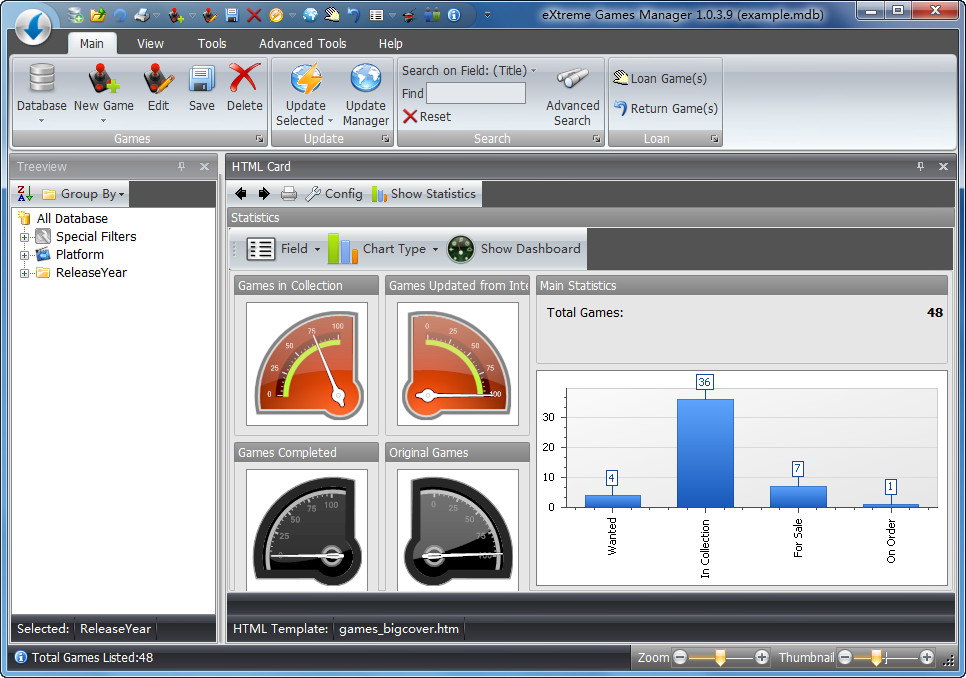This screenshot has width=966, height=678.
Task: Open the View ribbon tab
Action: coord(150,44)
